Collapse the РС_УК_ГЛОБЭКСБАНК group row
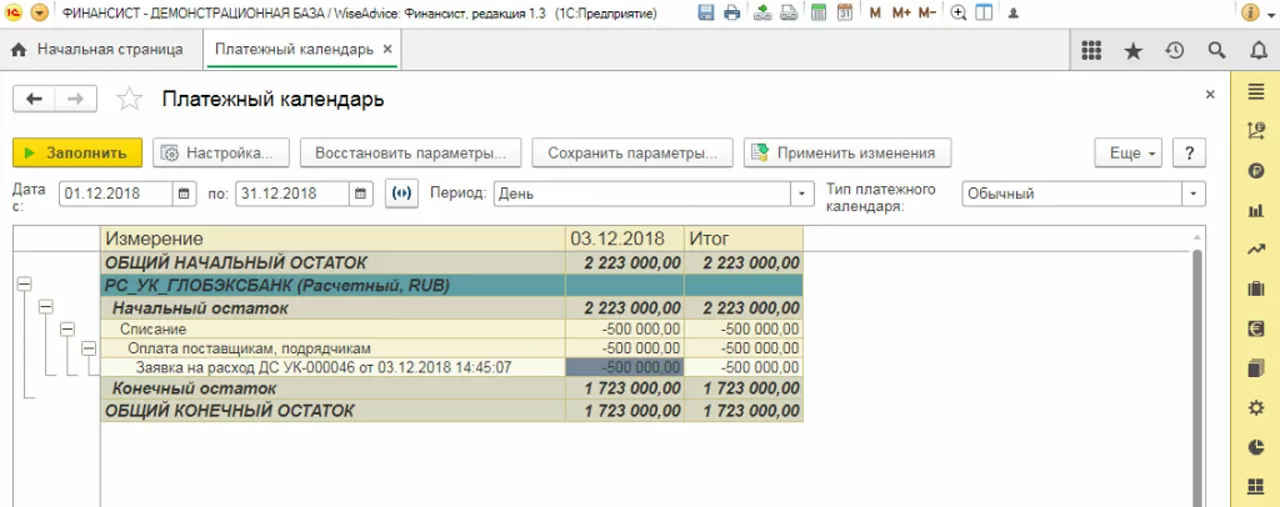 tap(24, 285)
